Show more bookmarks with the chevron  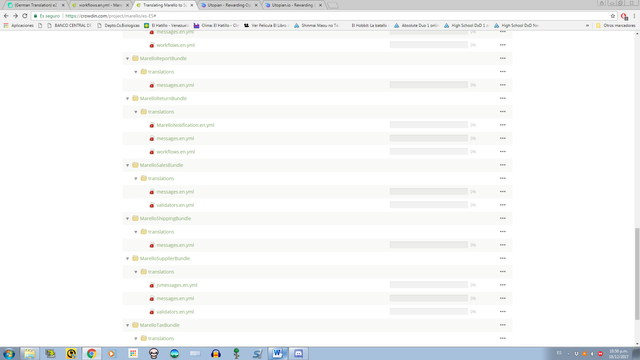coord(587,25)
